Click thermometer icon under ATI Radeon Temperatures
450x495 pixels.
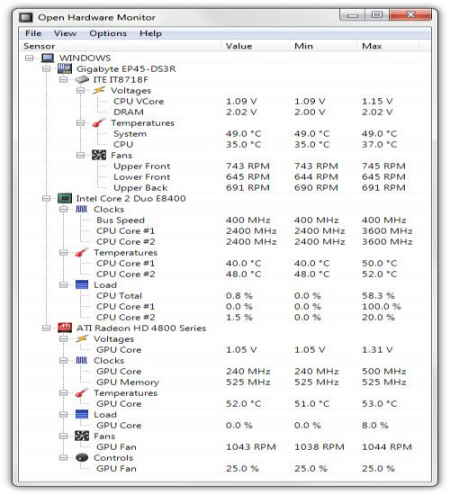(x=82, y=393)
